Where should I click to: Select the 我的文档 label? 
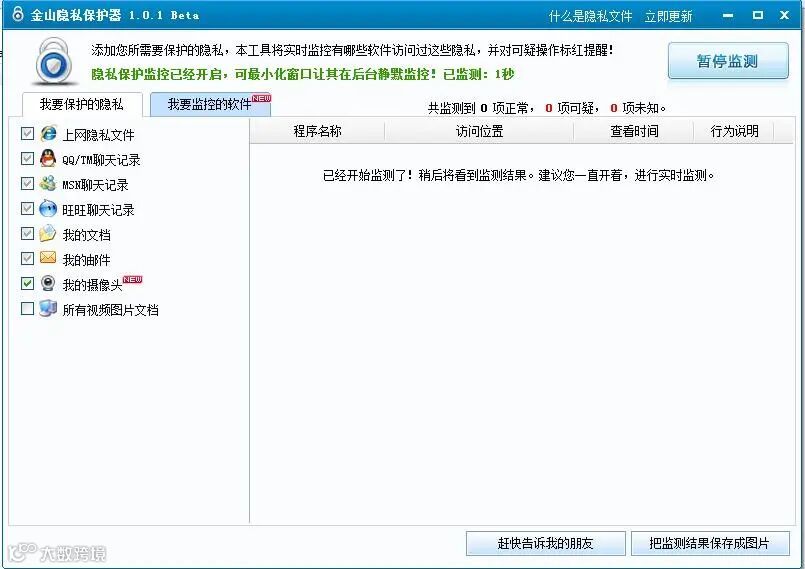[x=86, y=235]
